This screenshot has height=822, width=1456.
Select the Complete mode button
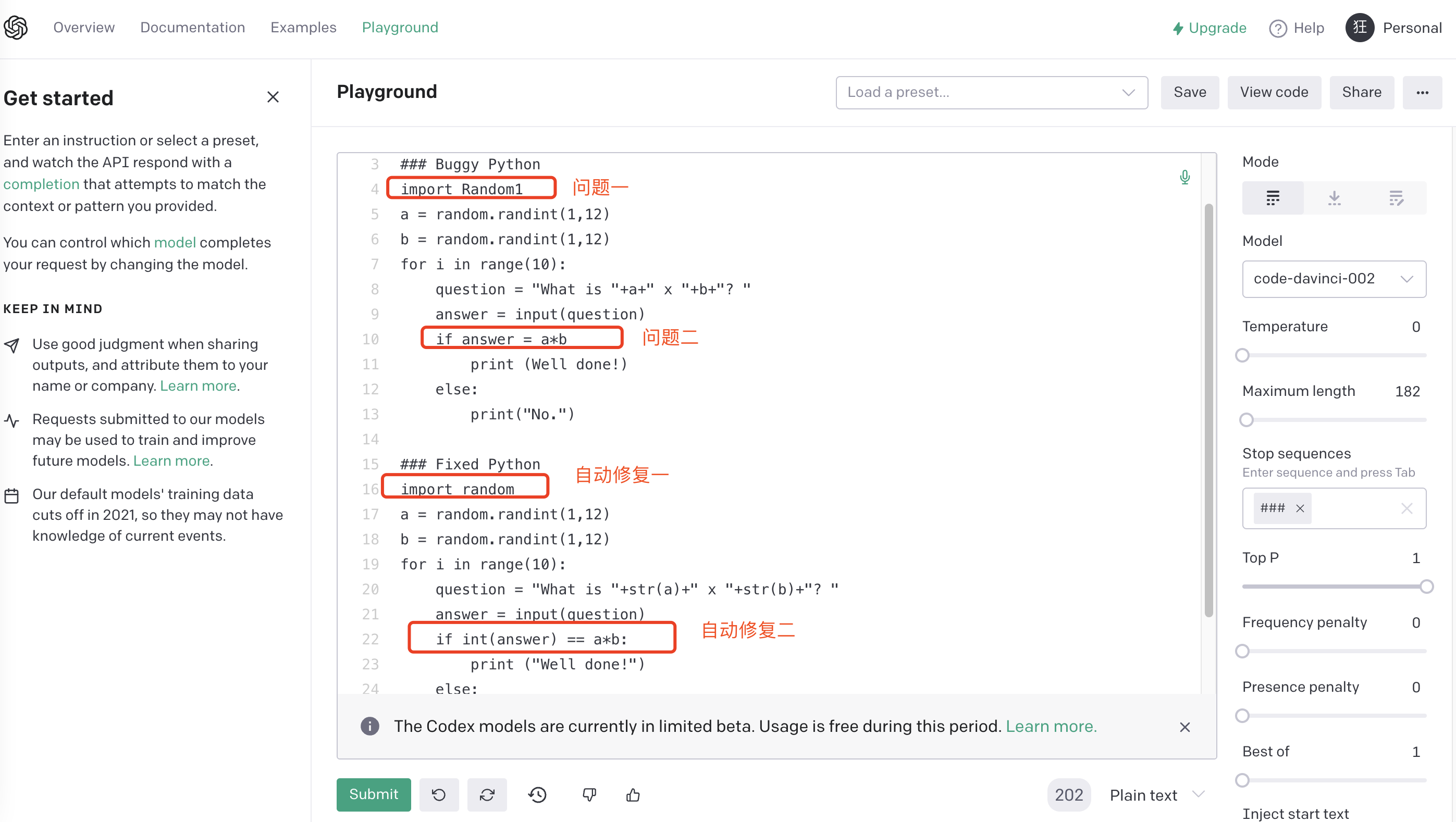pyautogui.click(x=1272, y=198)
